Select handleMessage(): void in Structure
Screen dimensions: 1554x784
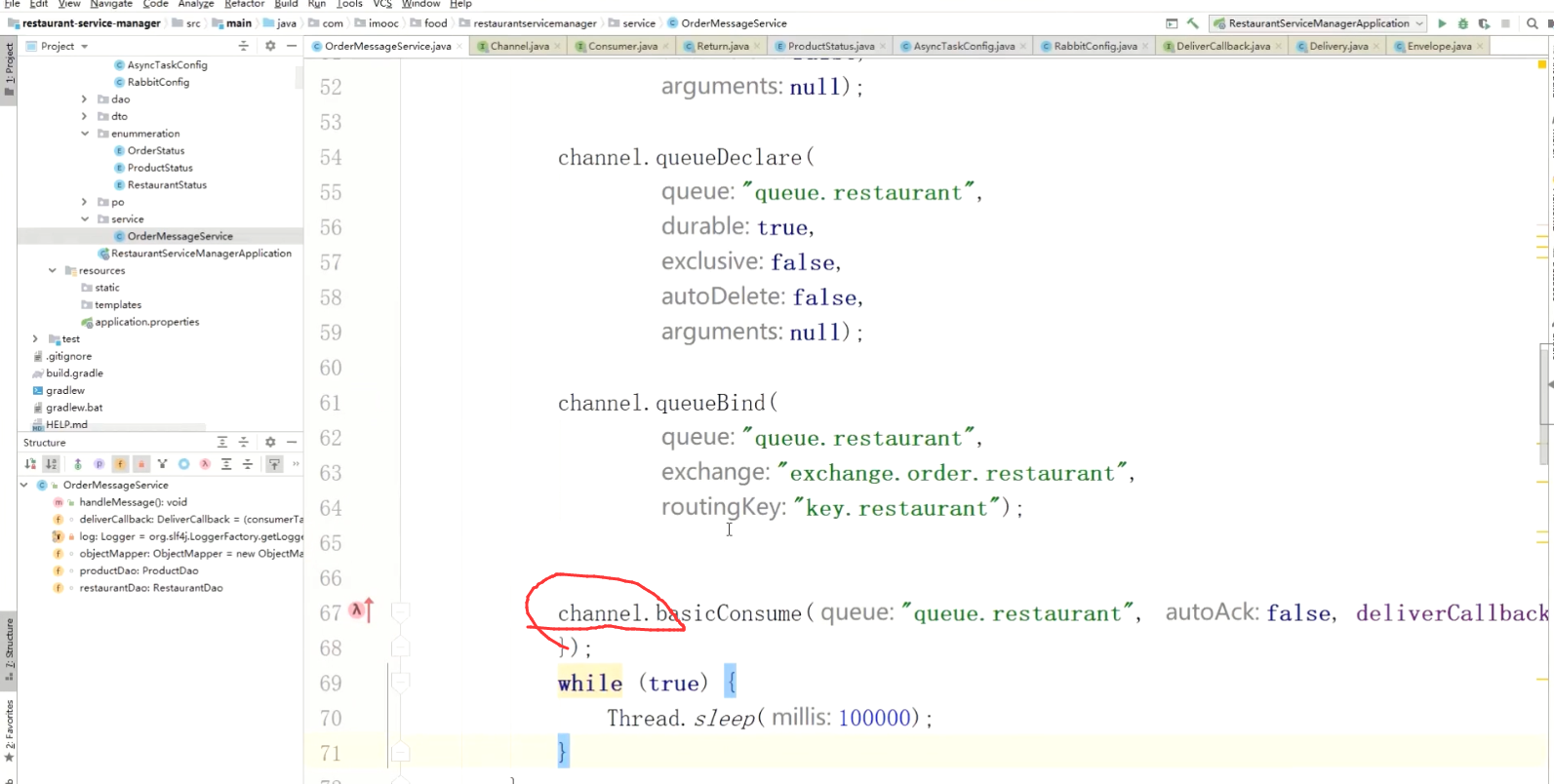tap(133, 502)
